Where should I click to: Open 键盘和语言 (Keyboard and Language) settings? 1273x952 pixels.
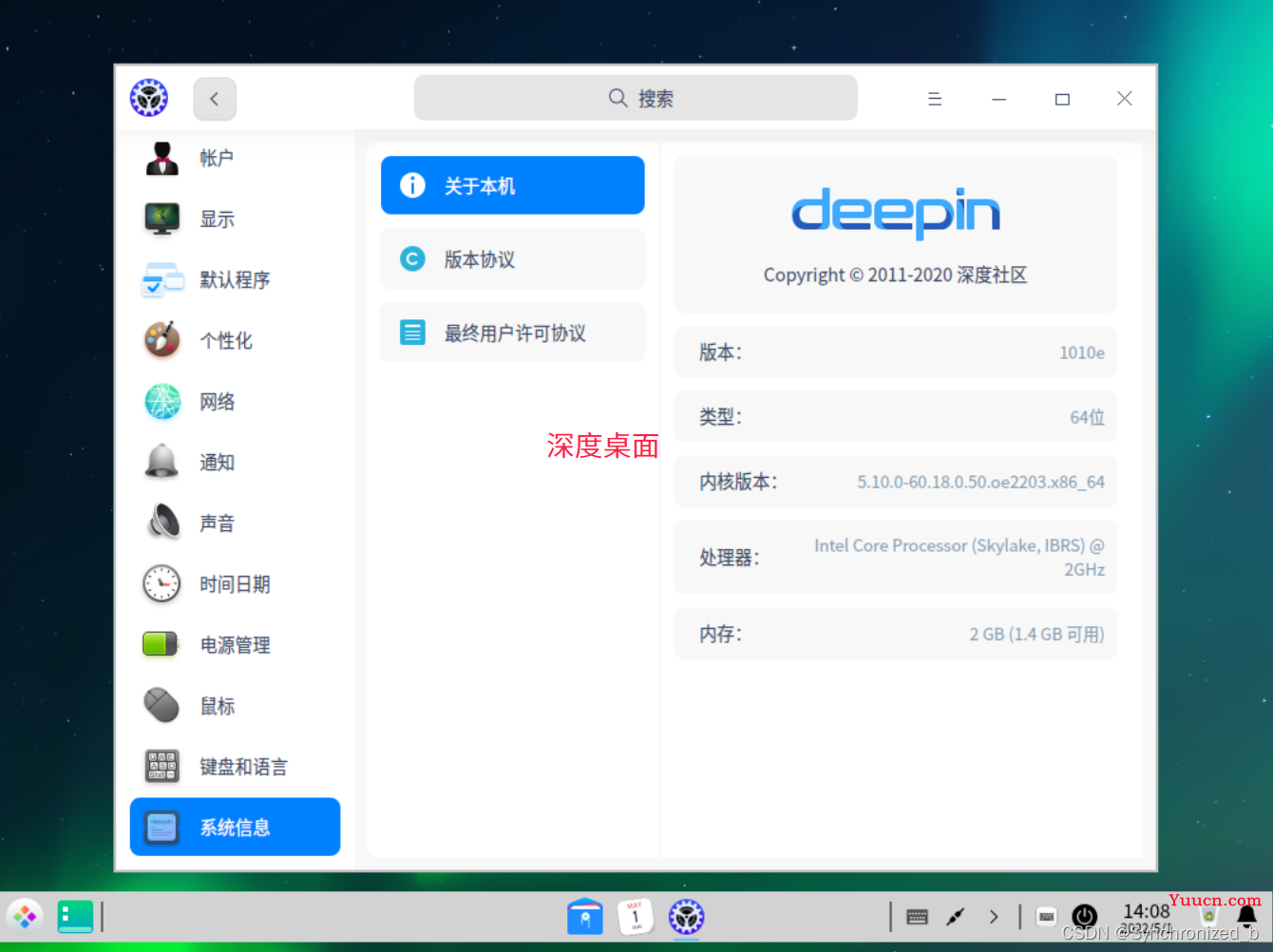[x=242, y=767]
